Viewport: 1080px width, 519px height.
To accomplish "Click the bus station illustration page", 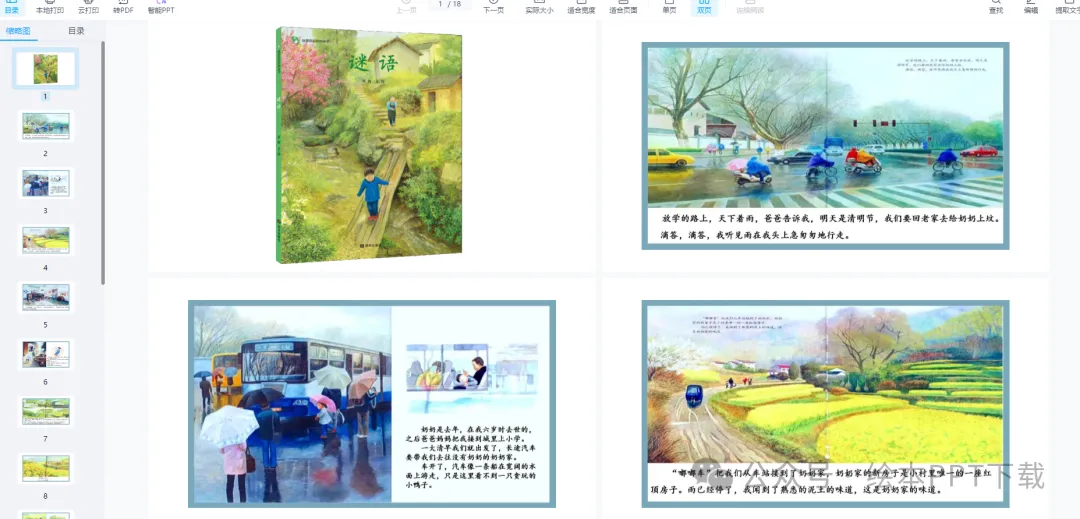I will [372, 403].
